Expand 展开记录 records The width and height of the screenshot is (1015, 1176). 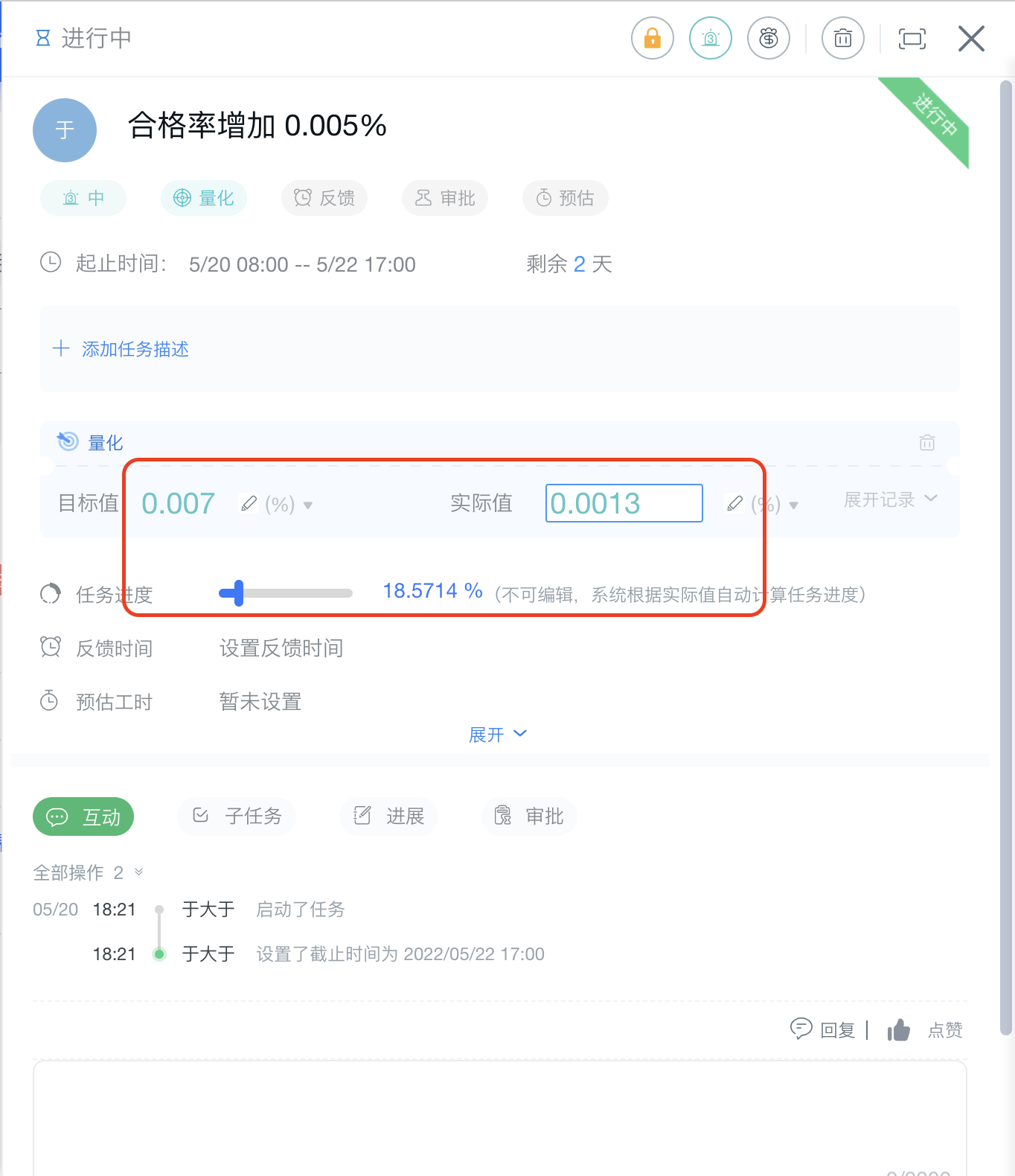[891, 499]
